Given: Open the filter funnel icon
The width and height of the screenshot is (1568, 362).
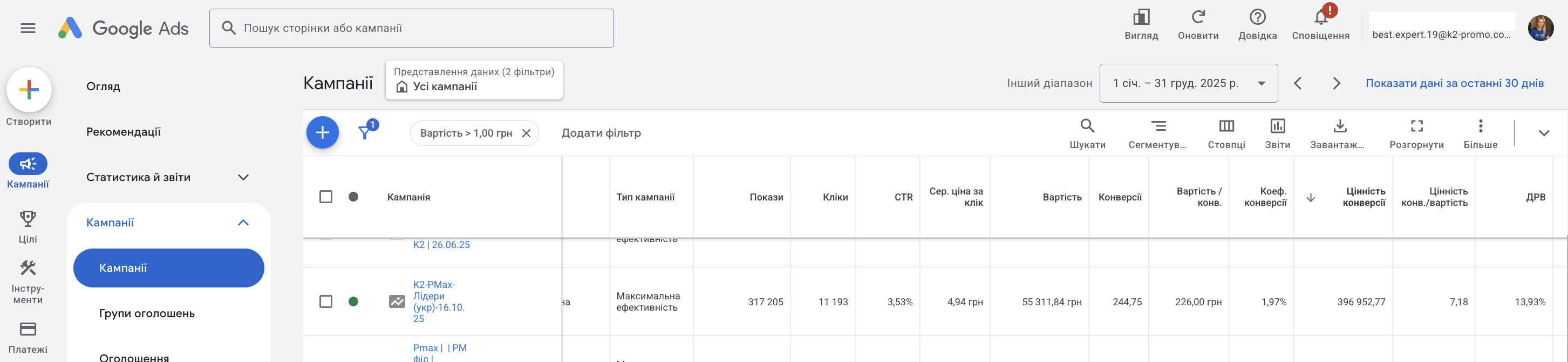Looking at the screenshot, I should [x=365, y=132].
